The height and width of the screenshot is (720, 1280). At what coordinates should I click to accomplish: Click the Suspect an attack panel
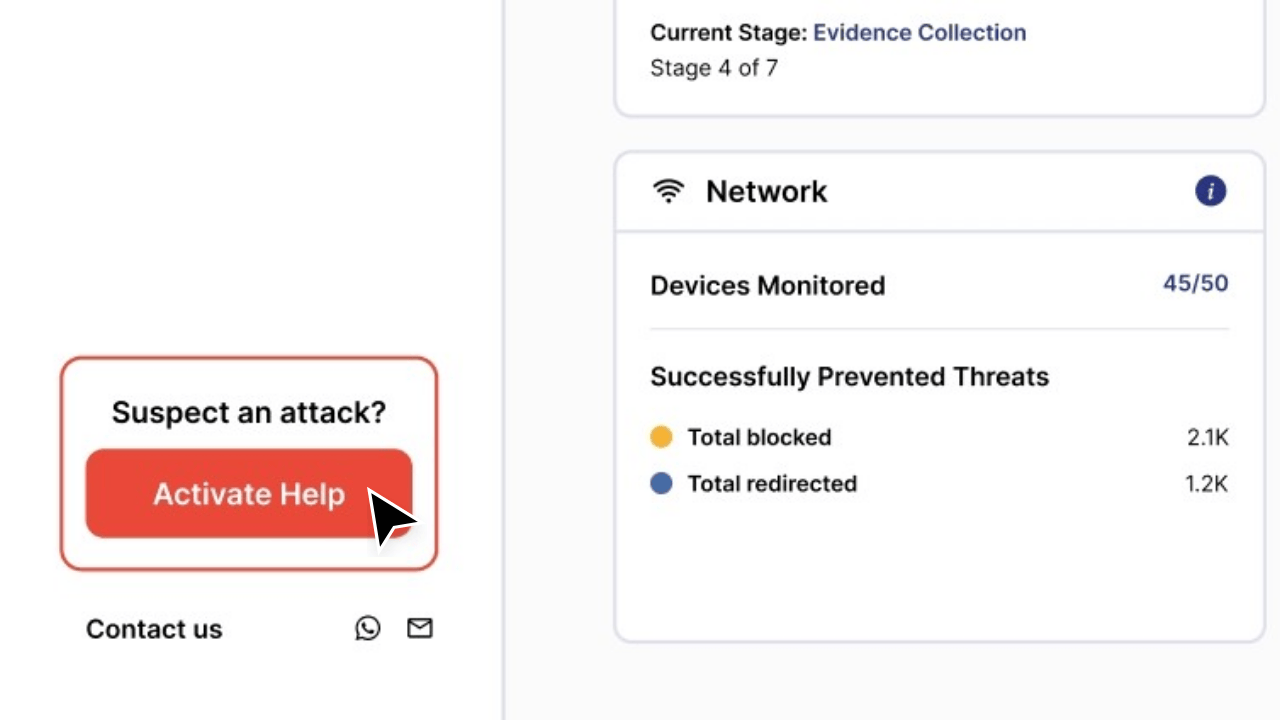point(248,412)
